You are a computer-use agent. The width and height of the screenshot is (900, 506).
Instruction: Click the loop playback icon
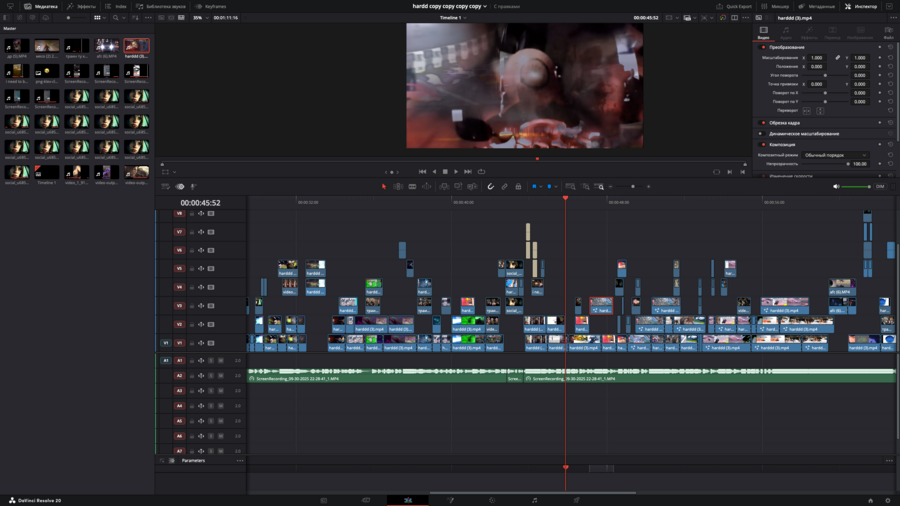click(481, 172)
